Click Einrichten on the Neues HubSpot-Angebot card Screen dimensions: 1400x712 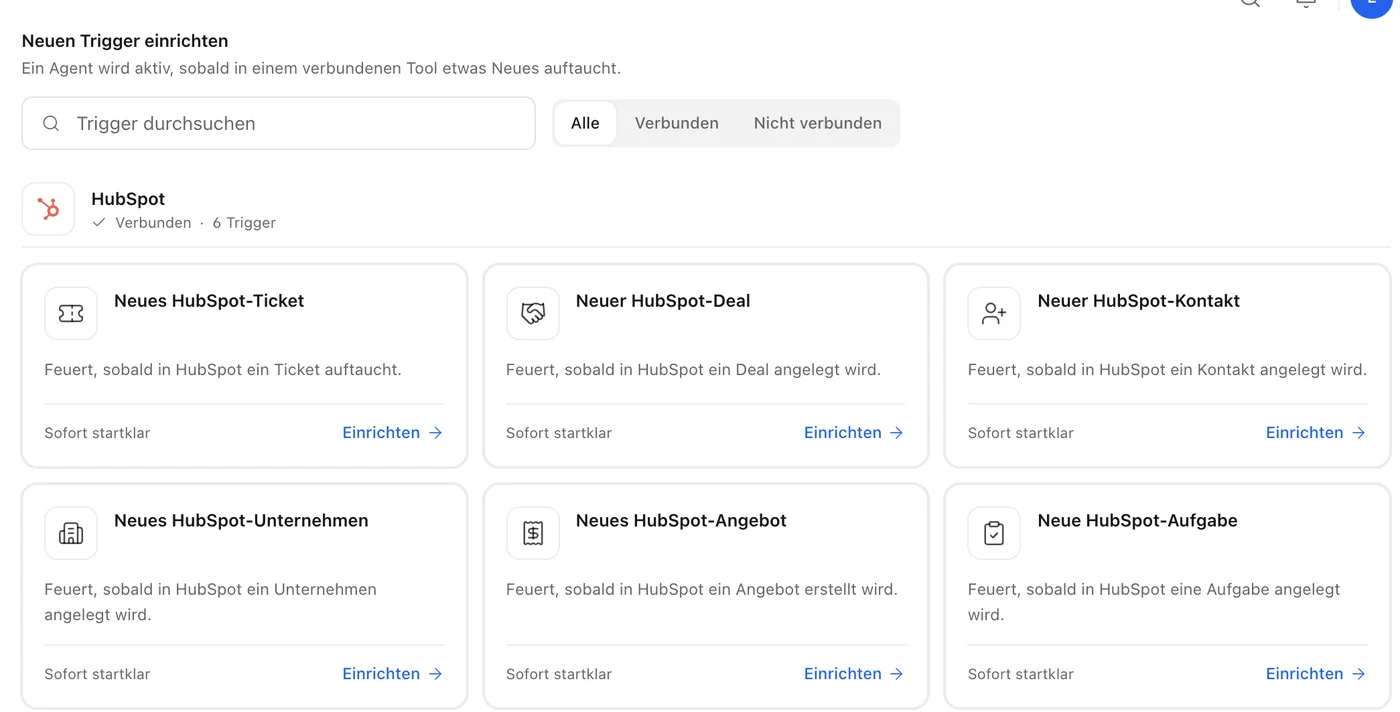pos(854,674)
